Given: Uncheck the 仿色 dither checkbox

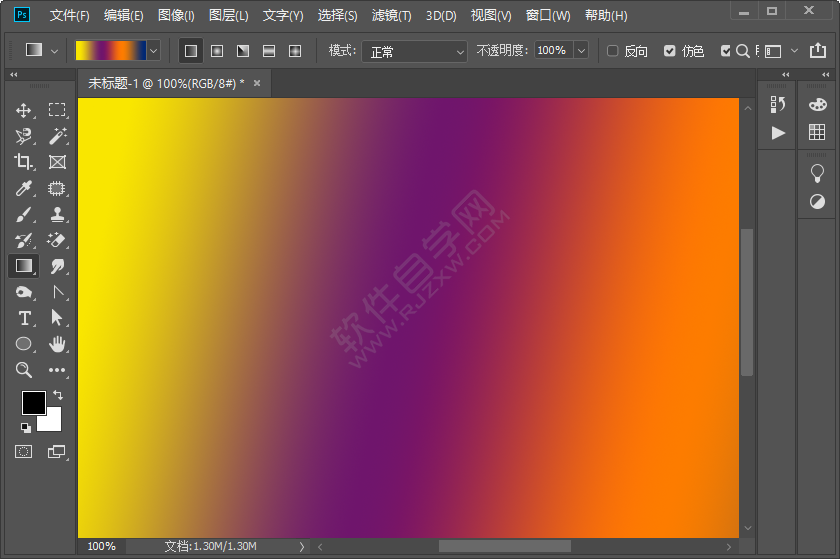Looking at the screenshot, I should (x=670, y=51).
